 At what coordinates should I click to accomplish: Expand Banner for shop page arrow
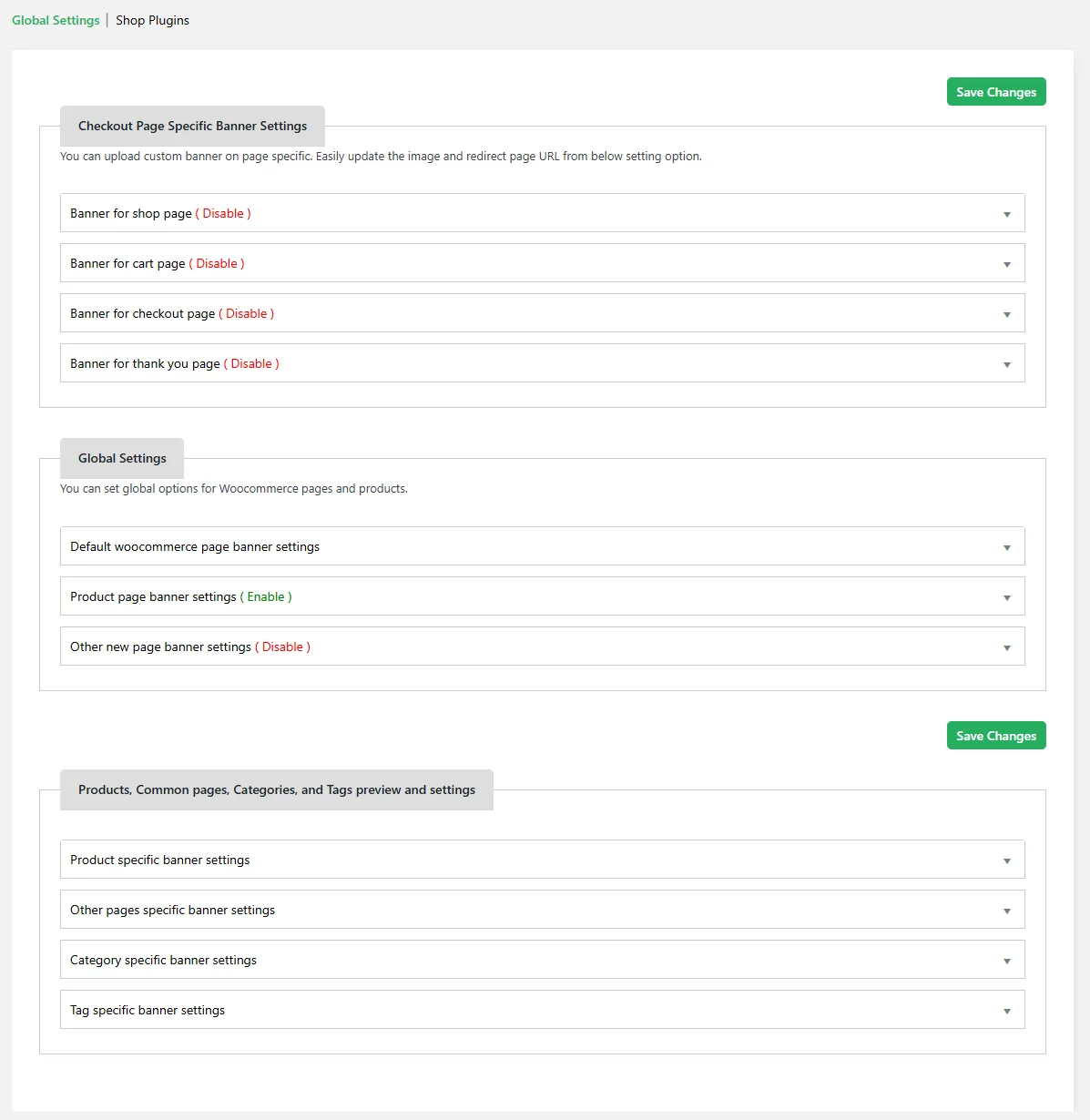coord(1007,214)
